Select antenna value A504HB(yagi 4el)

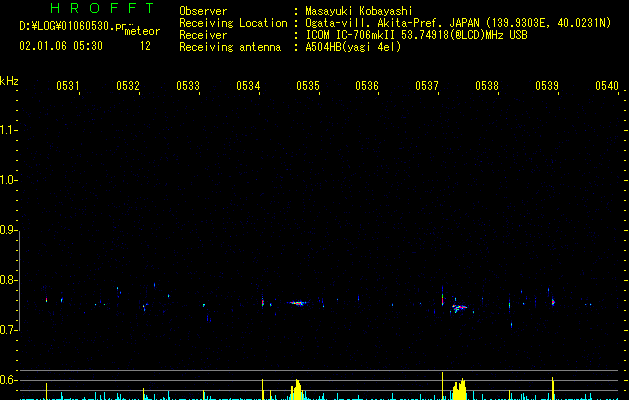coord(353,47)
